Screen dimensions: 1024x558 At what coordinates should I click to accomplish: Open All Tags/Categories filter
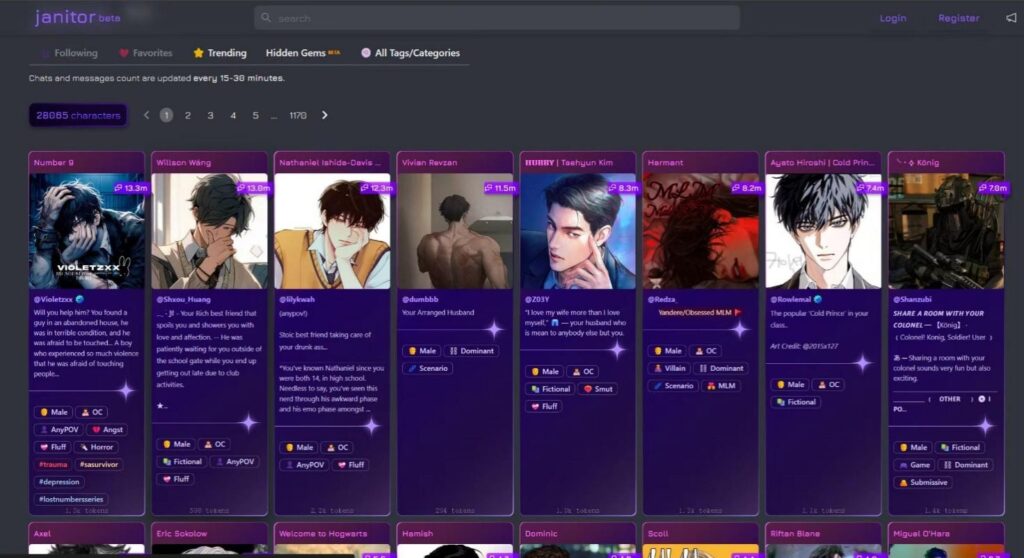click(410, 53)
